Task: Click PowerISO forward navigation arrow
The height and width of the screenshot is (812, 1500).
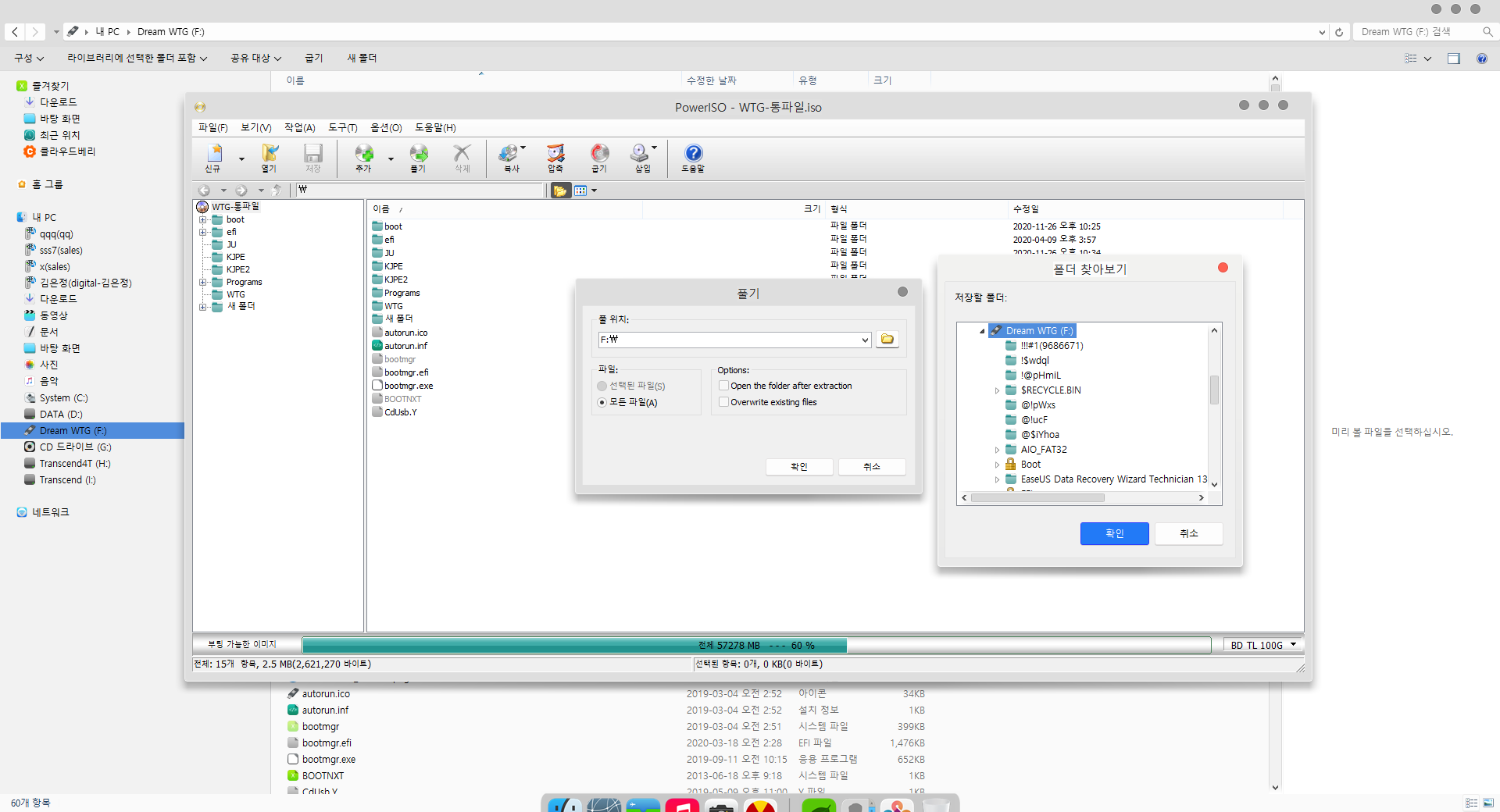Action: point(241,191)
